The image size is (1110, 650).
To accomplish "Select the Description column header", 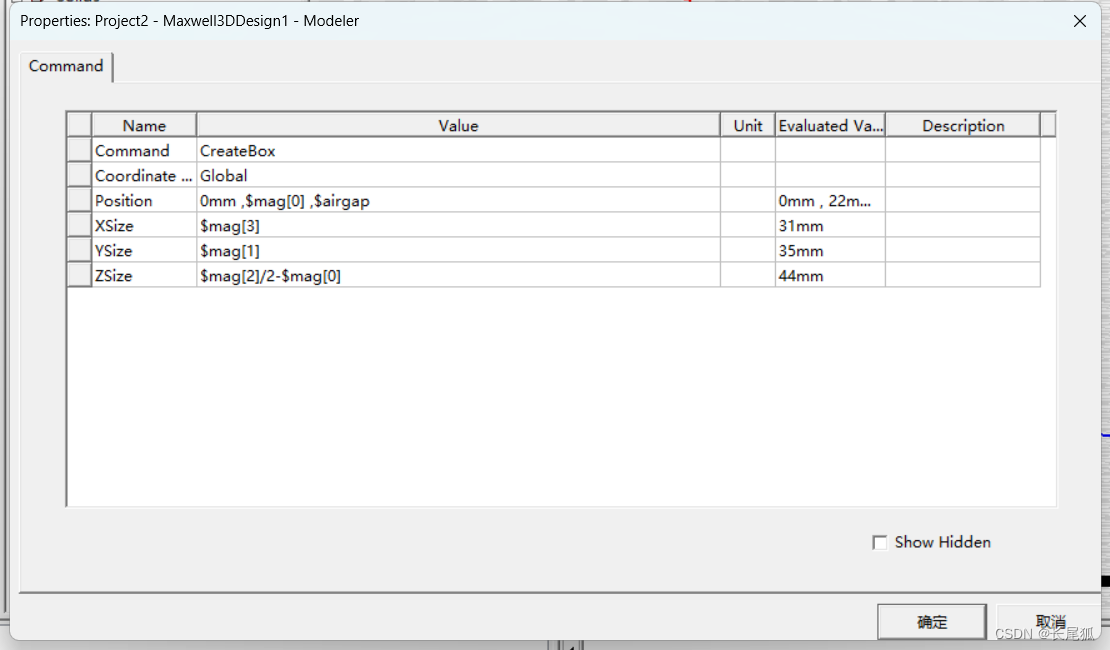I will [962, 125].
